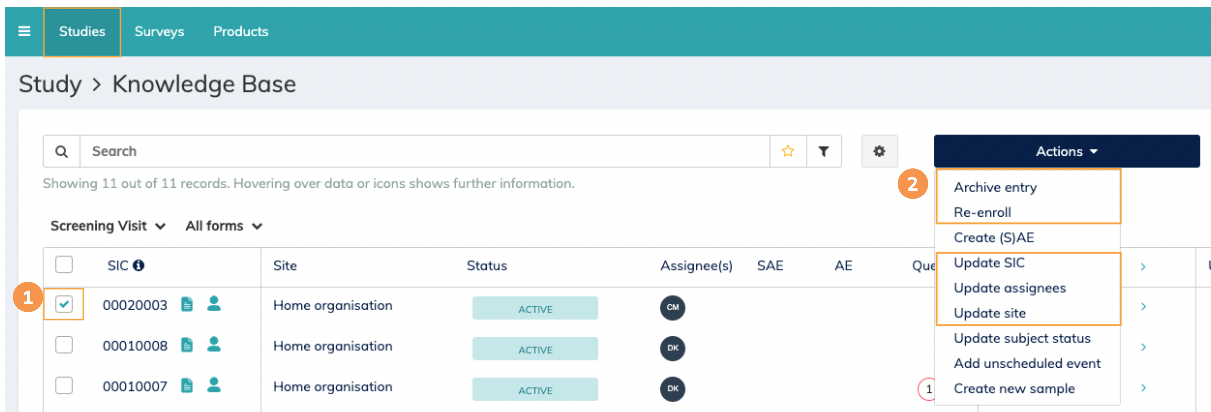Screen dimensions: 1211x412
Task: Switch to the Surveys tab
Action: tap(159, 31)
